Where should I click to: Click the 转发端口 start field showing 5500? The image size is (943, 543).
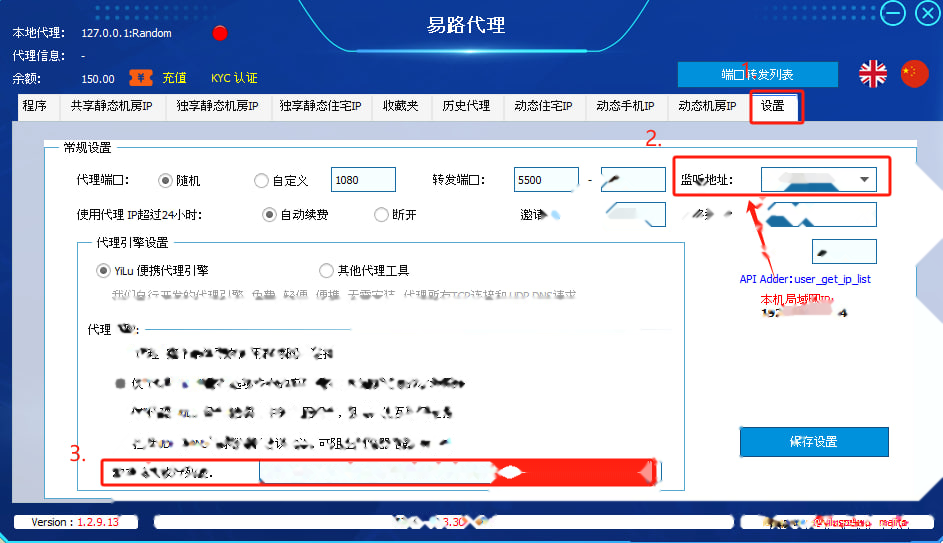click(546, 180)
